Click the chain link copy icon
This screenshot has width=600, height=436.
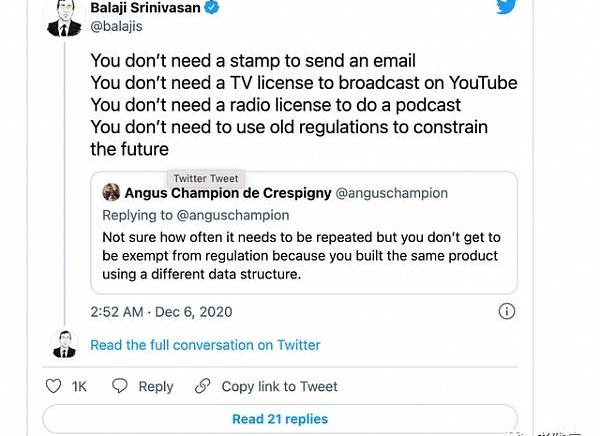203,386
